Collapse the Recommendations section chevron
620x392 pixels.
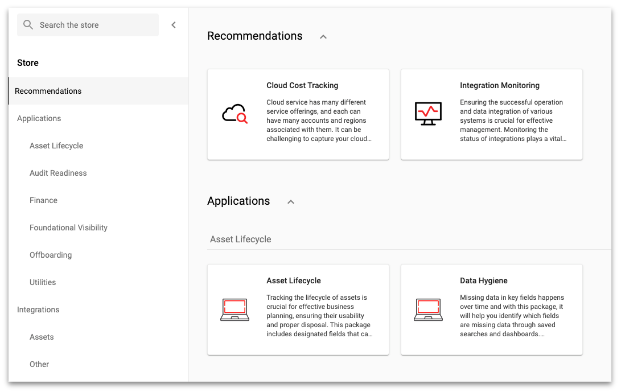323,37
